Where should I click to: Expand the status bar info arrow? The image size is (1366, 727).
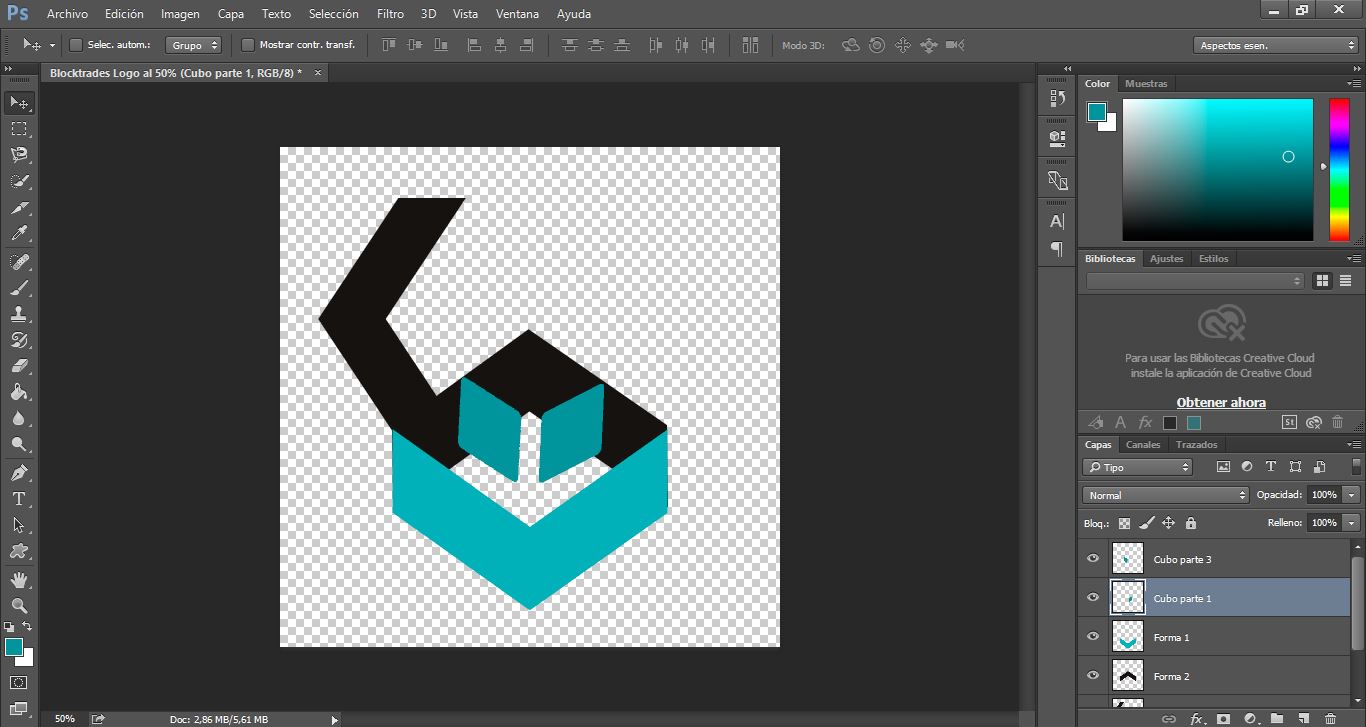tap(334, 719)
